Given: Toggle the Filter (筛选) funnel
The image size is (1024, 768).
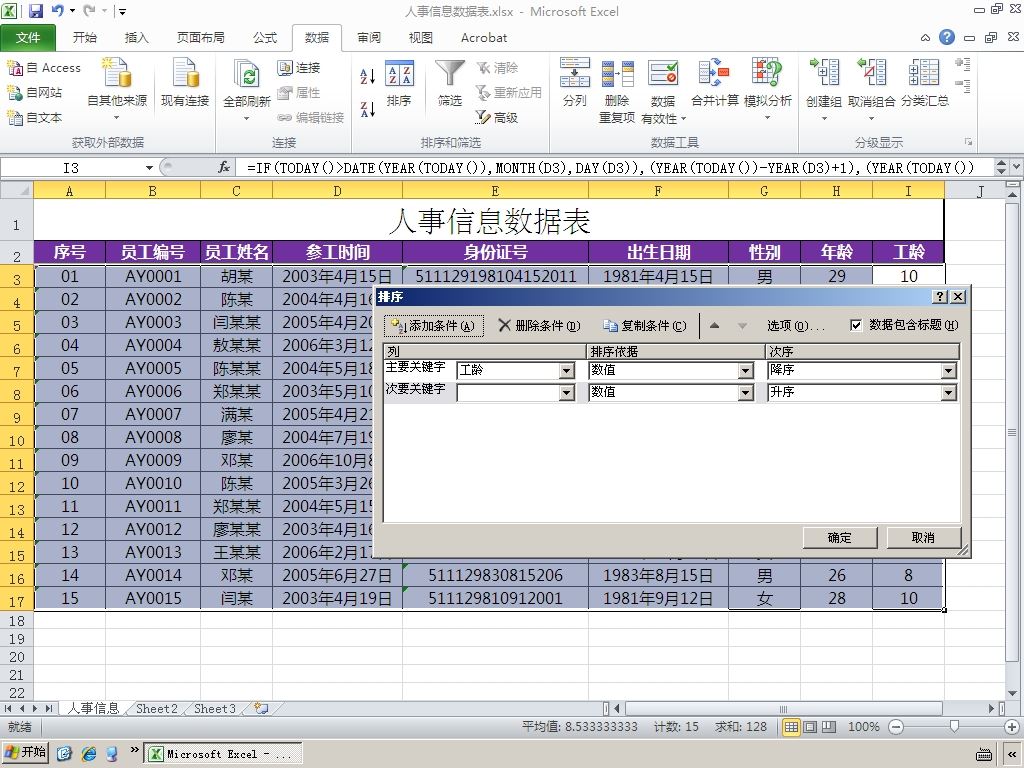Looking at the screenshot, I should (450, 84).
